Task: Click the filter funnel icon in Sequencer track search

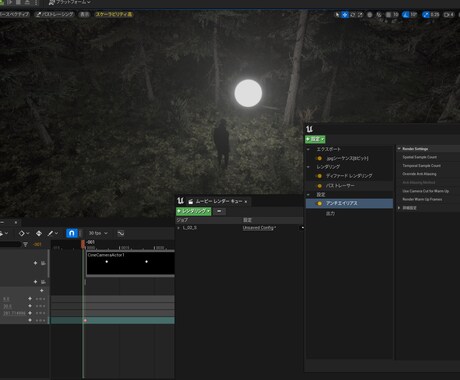Action: (25, 245)
